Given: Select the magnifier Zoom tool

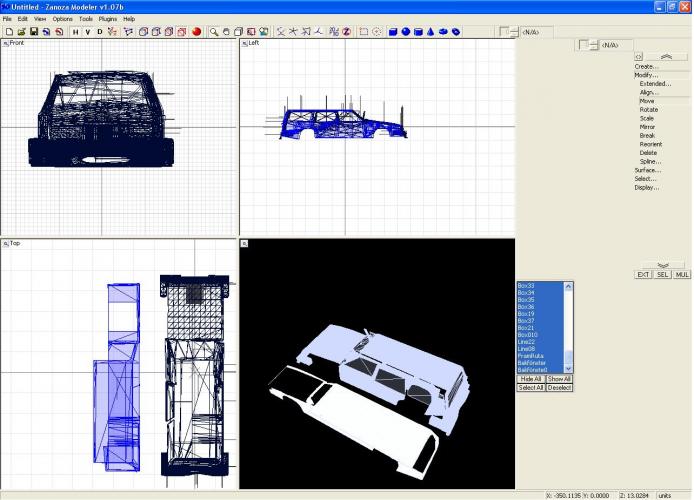Looking at the screenshot, I should tap(214, 32).
